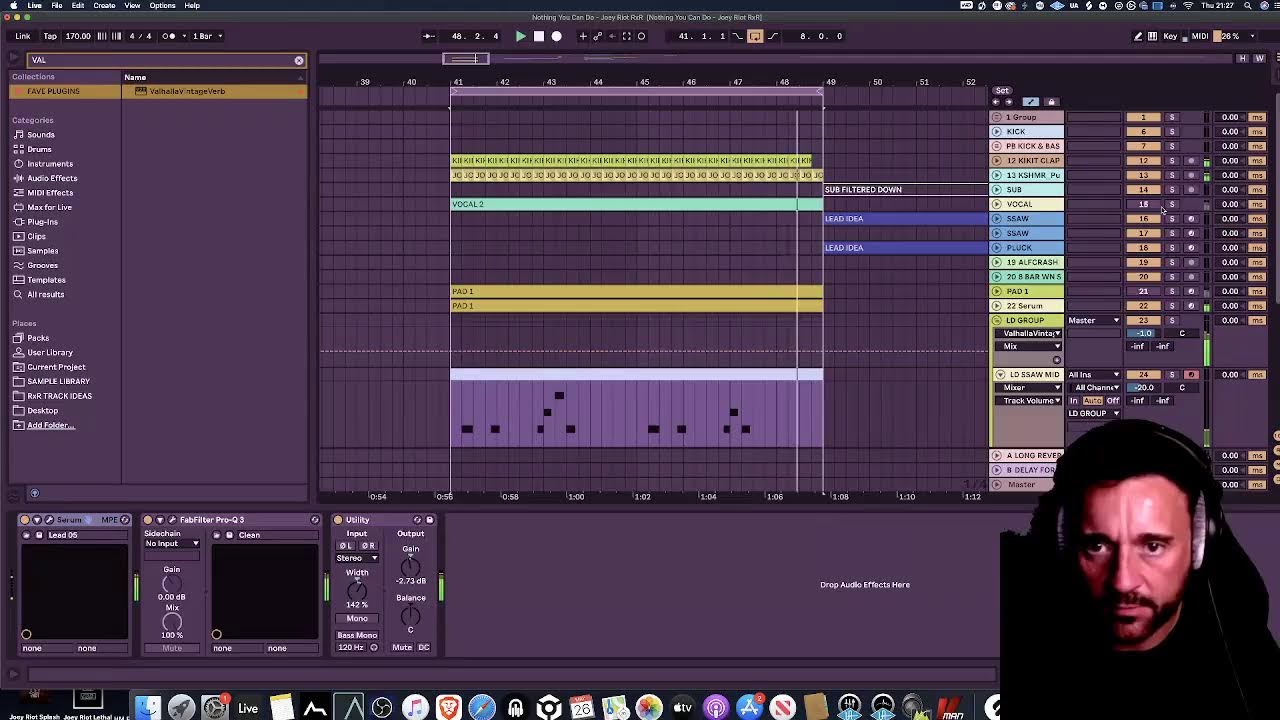The image size is (1280, 720).
Task: Open the Live application menu
Action: pos(34,6)
